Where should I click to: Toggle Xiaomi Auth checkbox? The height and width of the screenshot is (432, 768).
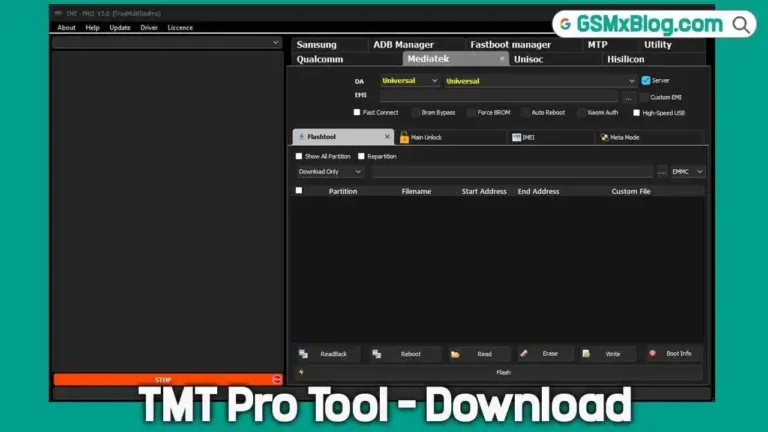tap(581, 113)
